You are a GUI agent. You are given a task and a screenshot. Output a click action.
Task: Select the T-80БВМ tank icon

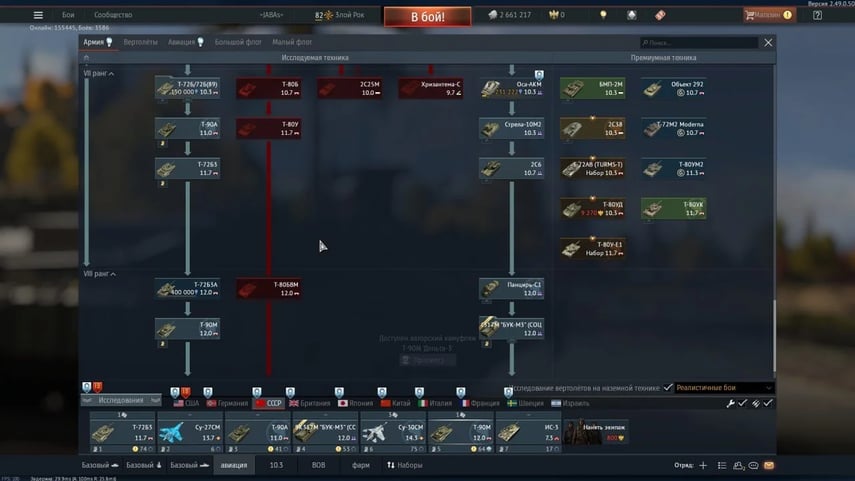pyautogui.click(x=268, y=289)
